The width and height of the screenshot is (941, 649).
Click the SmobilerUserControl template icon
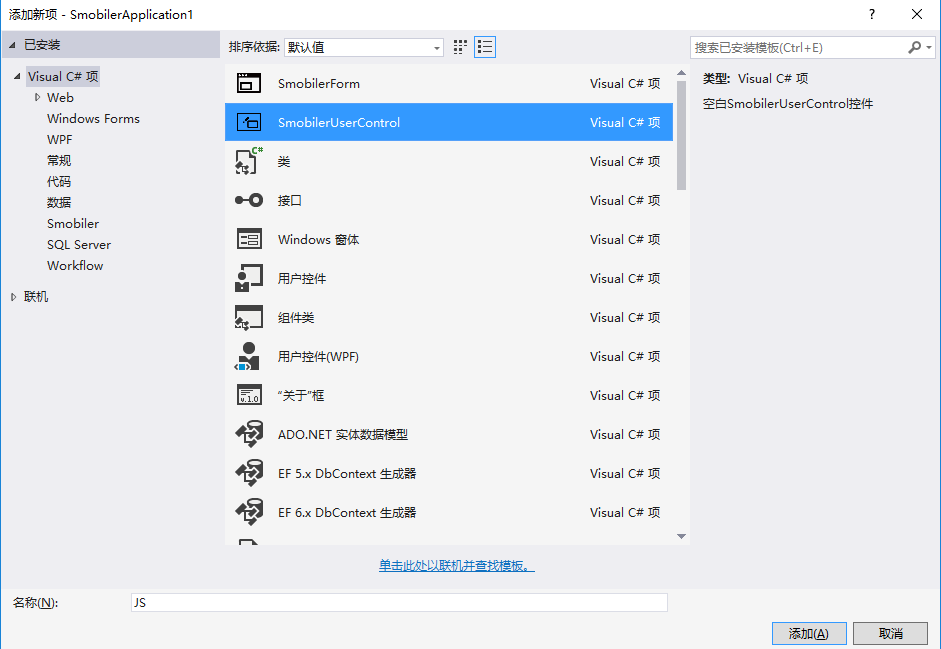coord(249,122)
